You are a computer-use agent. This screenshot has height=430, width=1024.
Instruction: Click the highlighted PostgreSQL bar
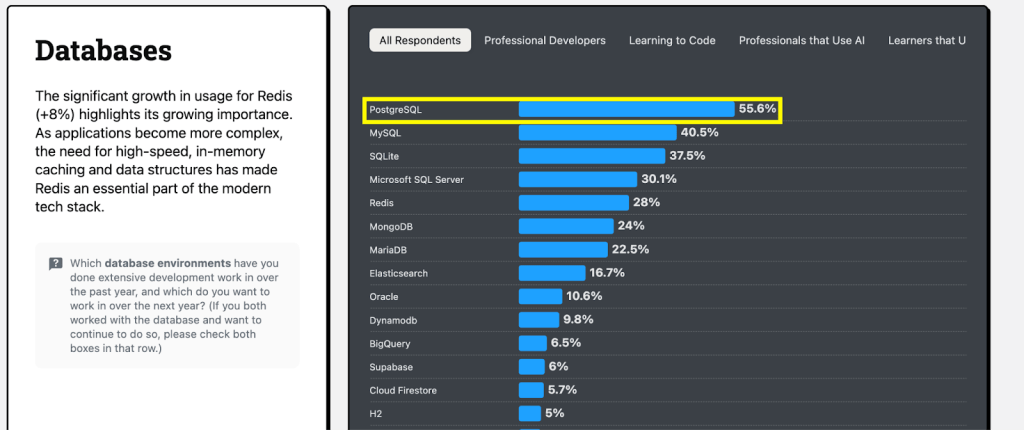coord(626,109)
